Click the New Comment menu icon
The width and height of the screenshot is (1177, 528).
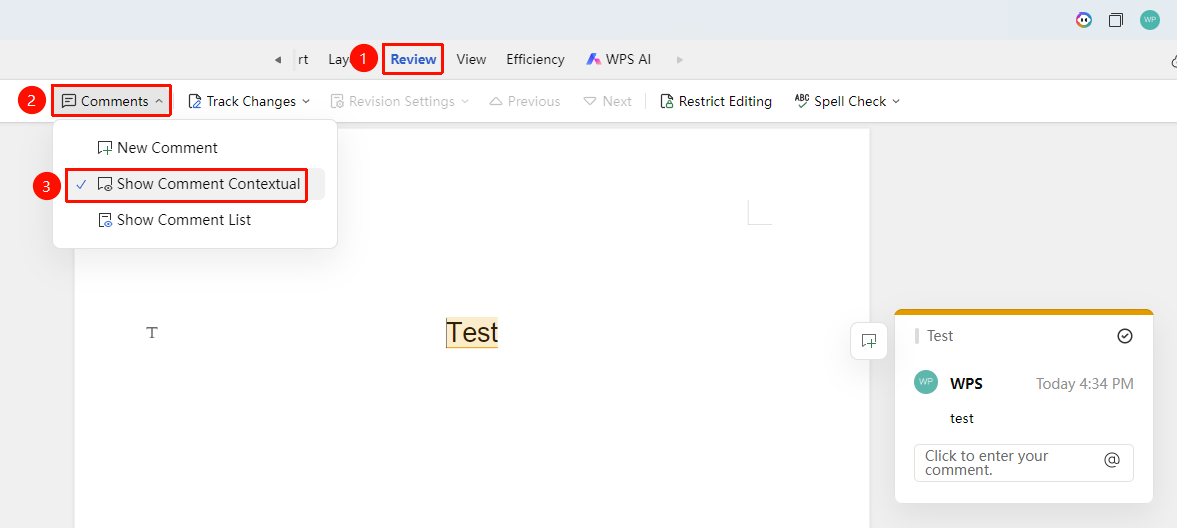coord(105,148)
